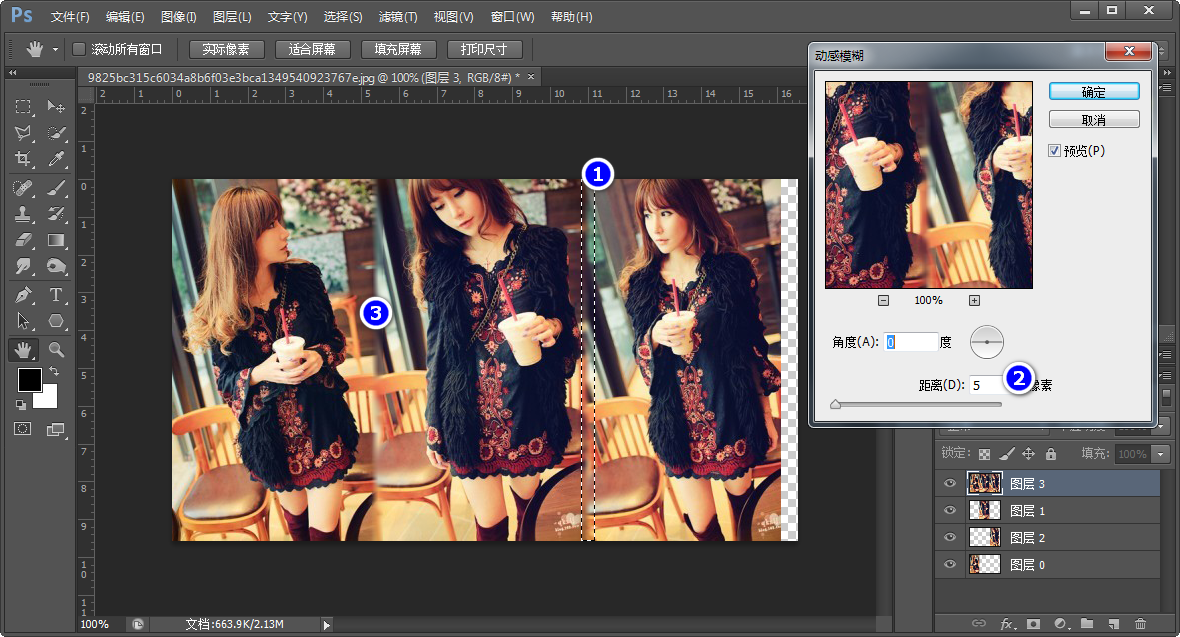
Task: Open the 滤镜(T) menu
Action: [x=397, y=17]
